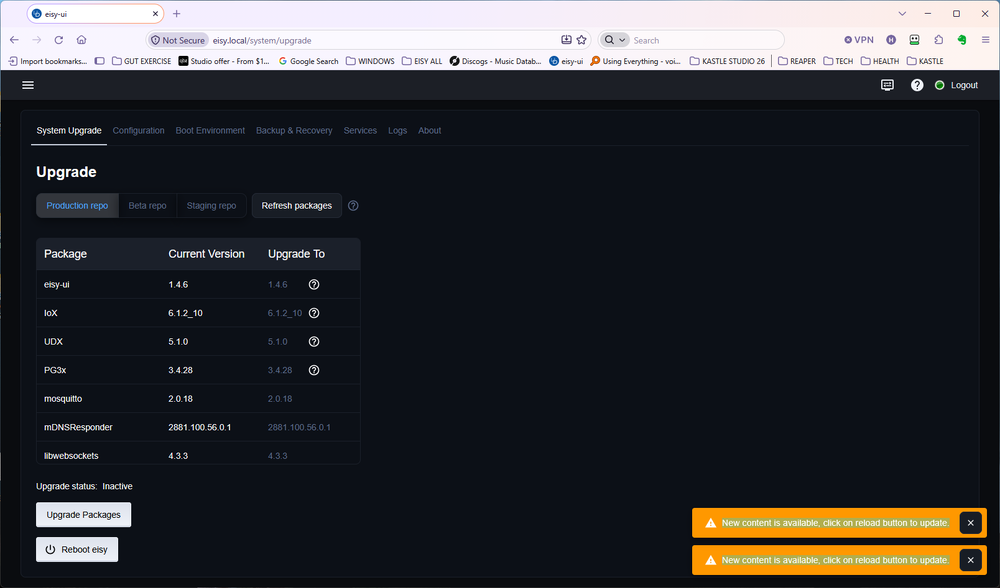This screenshot has height=588, width=1000.
Task: Open the Configuration tab
Action: pos(138,130)
